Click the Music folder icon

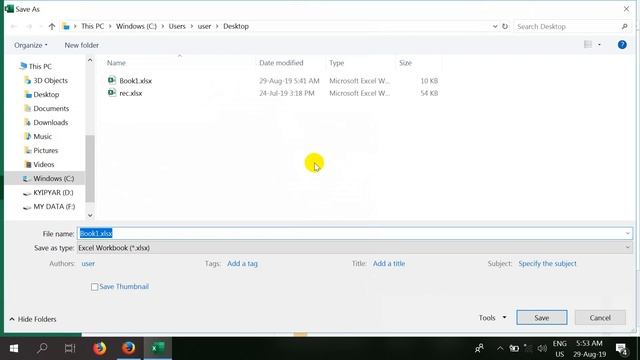pos(28,136)
